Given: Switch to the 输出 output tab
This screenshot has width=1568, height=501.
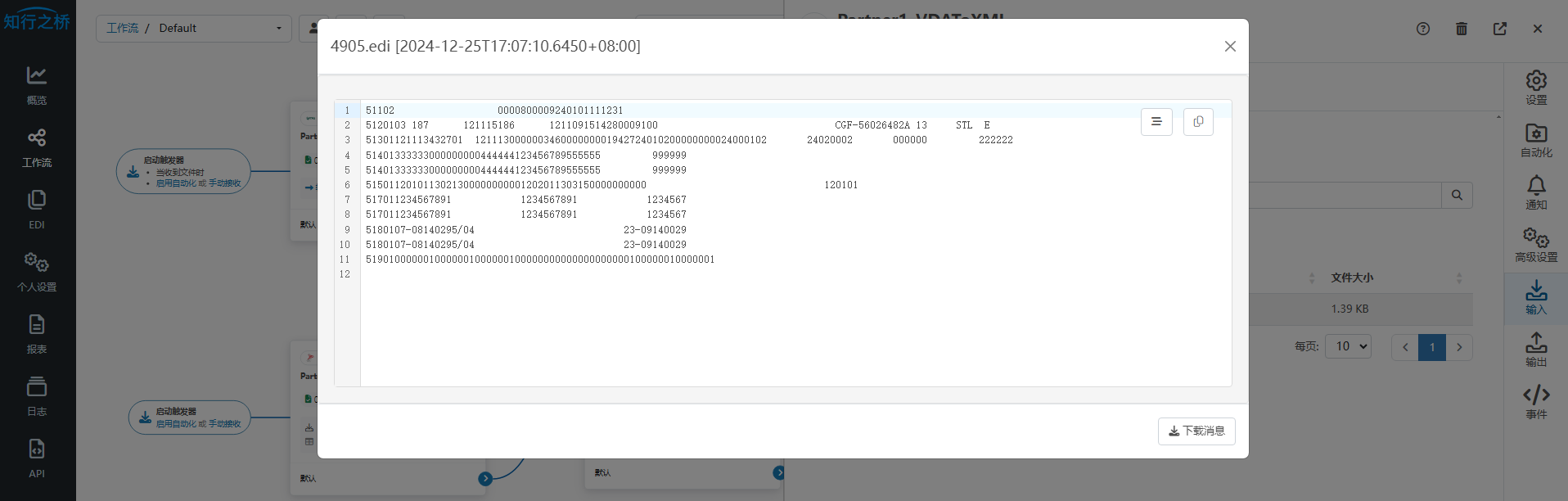Looking at the screenshot, I should 1536,350.
